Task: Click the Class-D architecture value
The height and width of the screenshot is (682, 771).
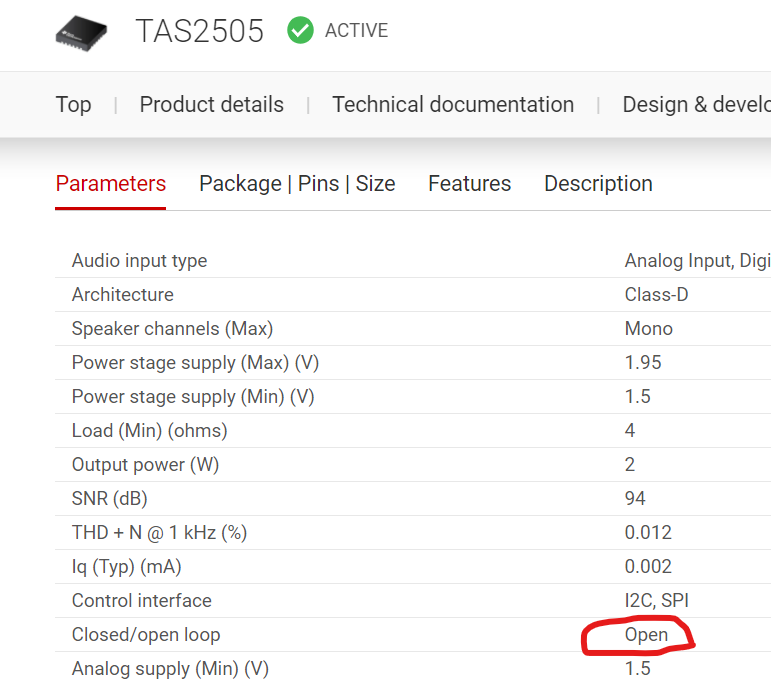Action: click(x=656, y=295)
